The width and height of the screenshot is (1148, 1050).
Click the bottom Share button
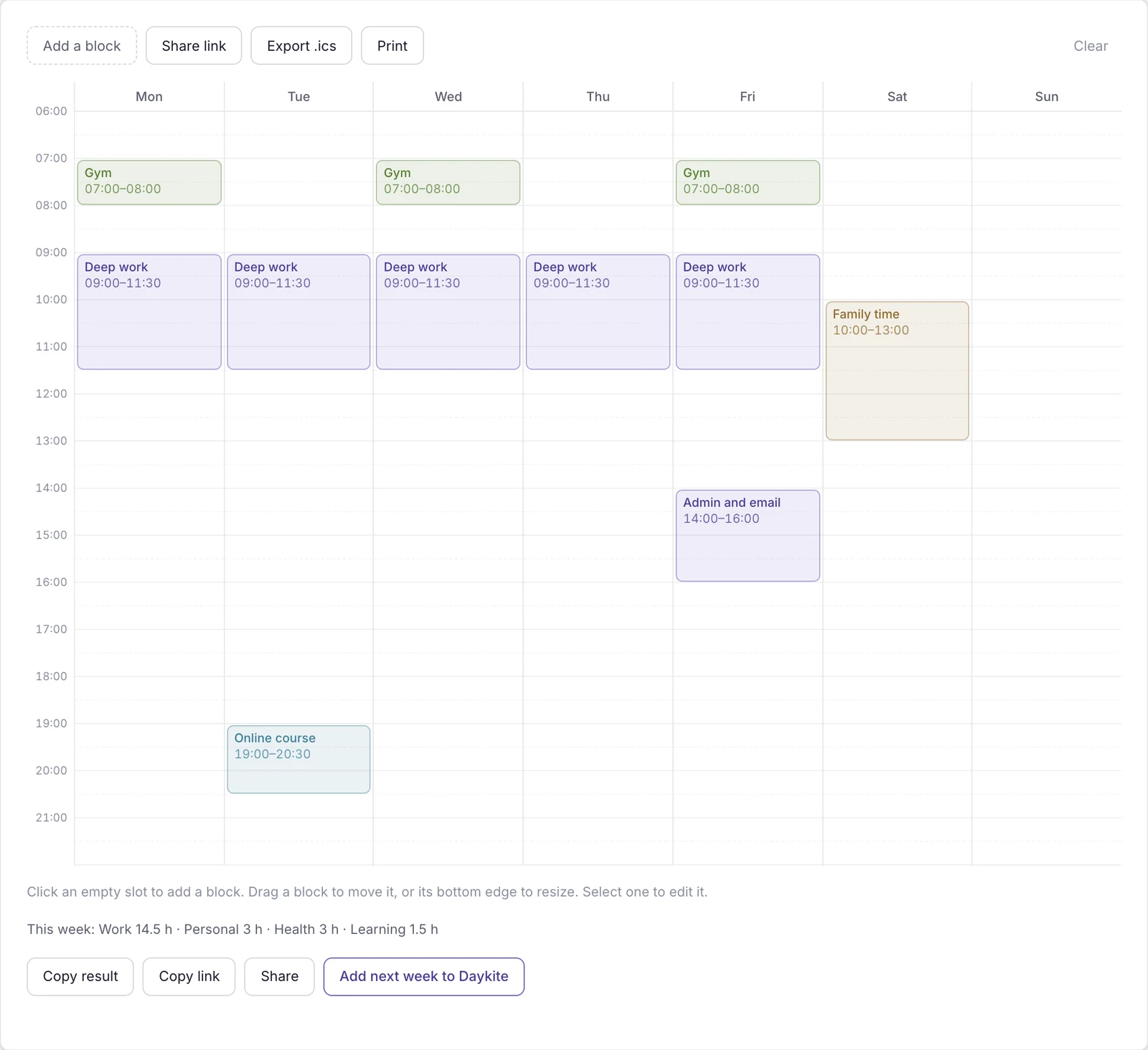coord(280,977)
